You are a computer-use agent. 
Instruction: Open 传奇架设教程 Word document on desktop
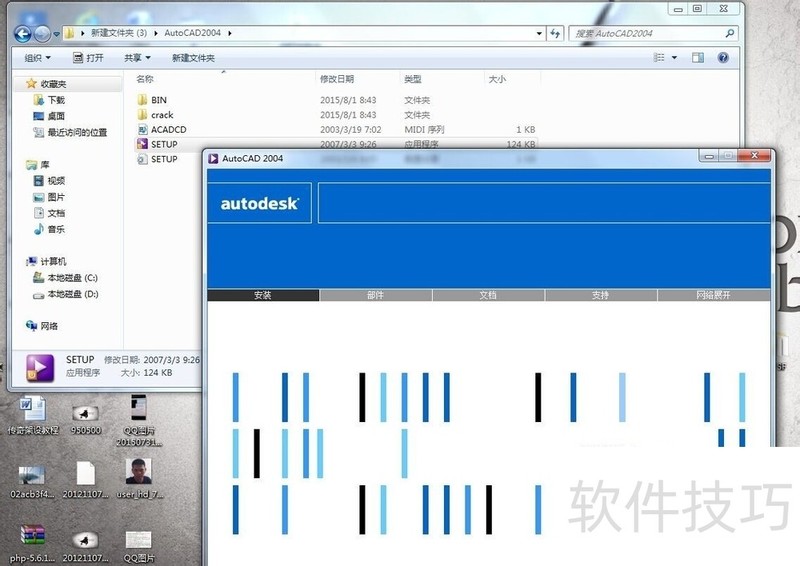coord(33,414)
